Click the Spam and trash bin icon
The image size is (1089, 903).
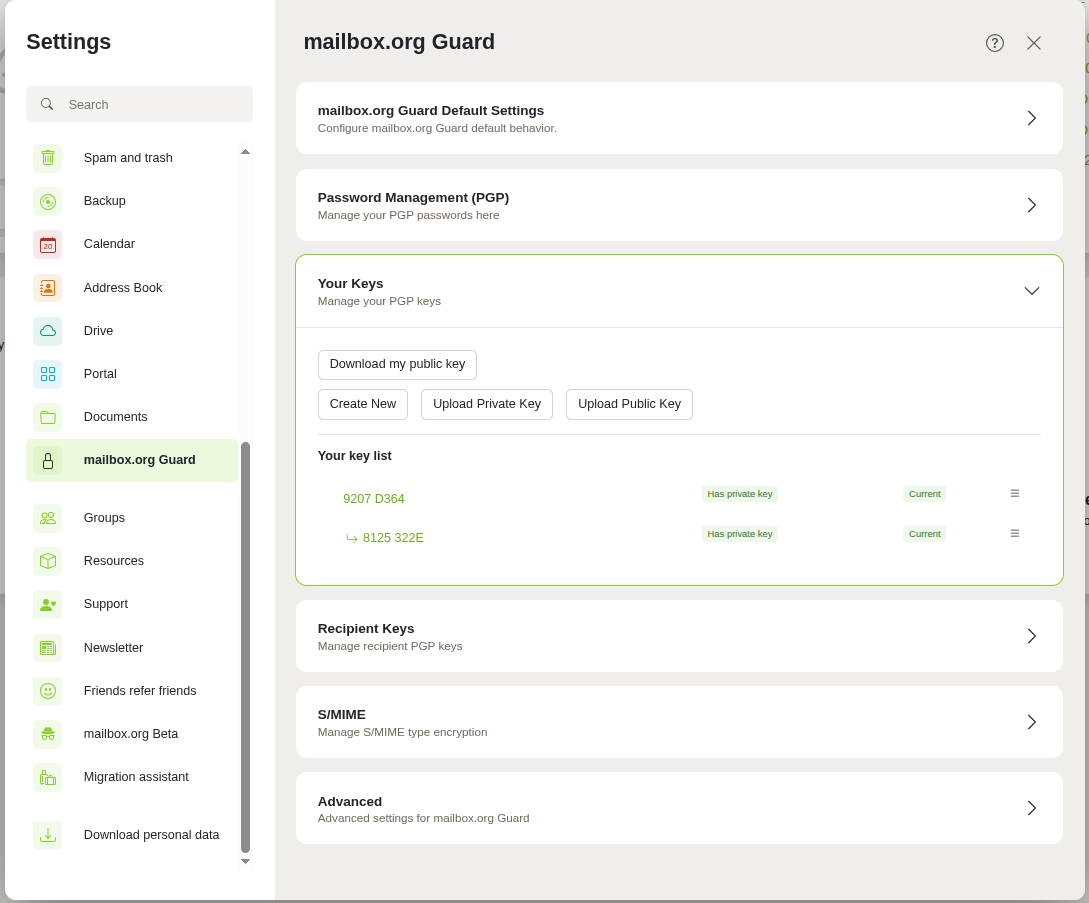pyautogui.click(x=48, y=158)
